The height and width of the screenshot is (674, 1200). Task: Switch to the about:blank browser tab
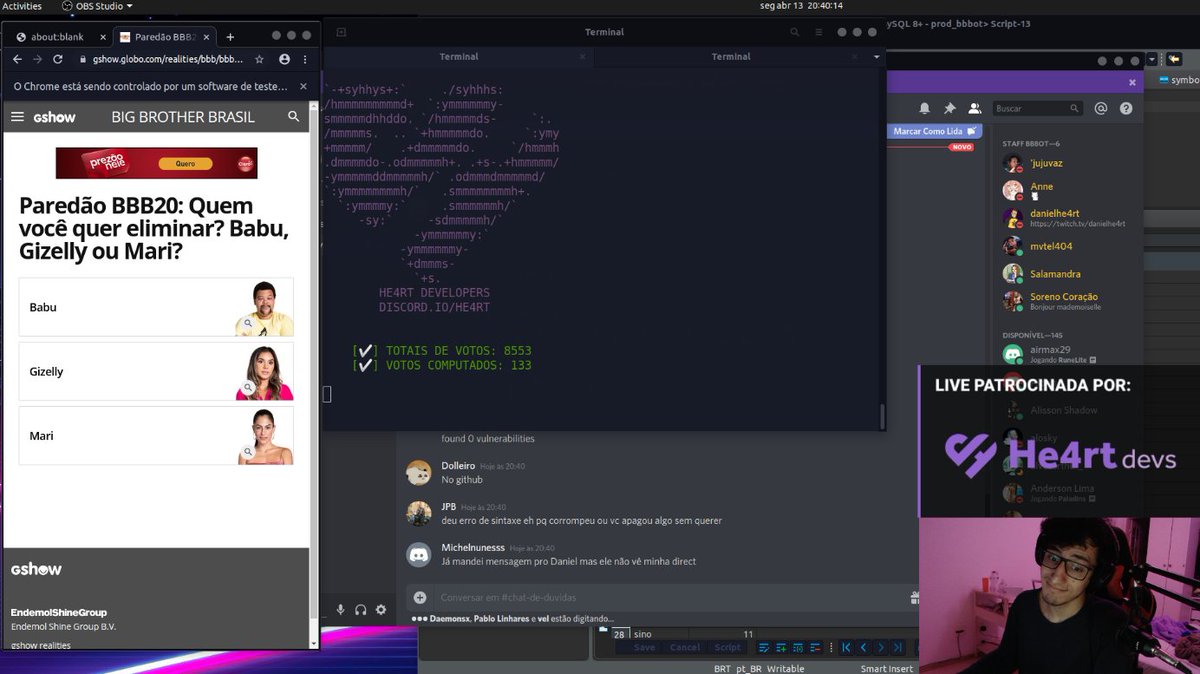click(55, 36)
